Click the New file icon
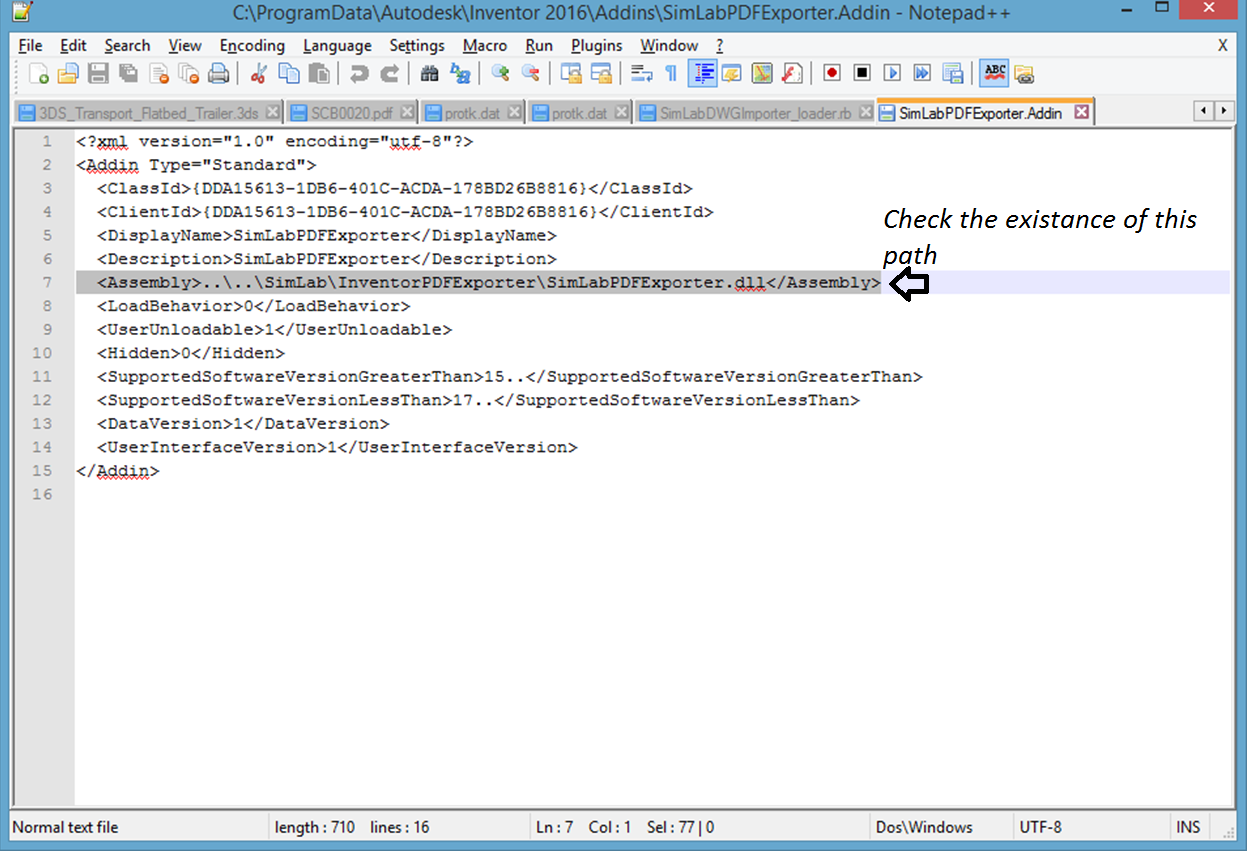Screen dimensions: 1248x852 pos(39,73)
